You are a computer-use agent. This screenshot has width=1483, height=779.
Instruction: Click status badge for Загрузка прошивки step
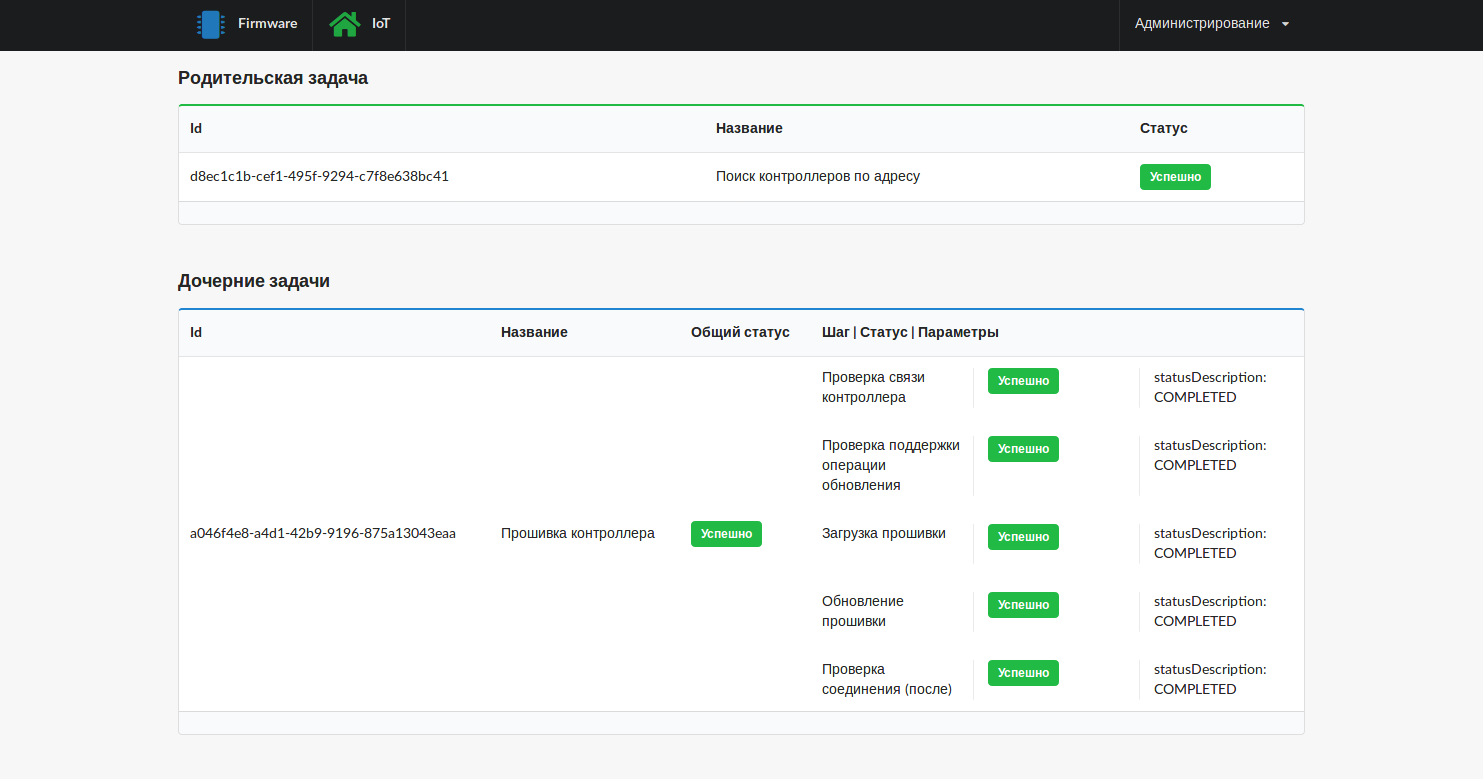coord(1023,537)
